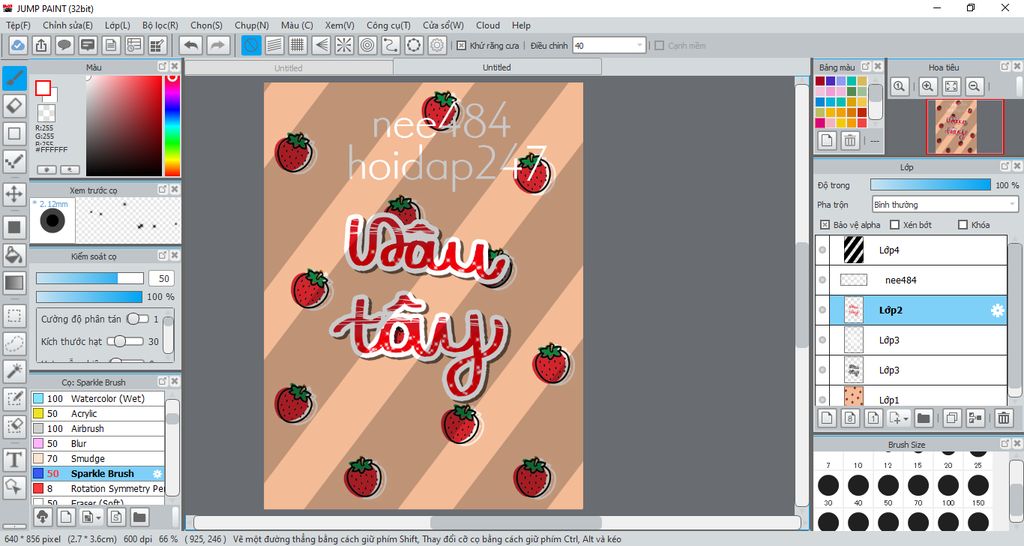Click the hue spectrum strip

click(172, 125)
